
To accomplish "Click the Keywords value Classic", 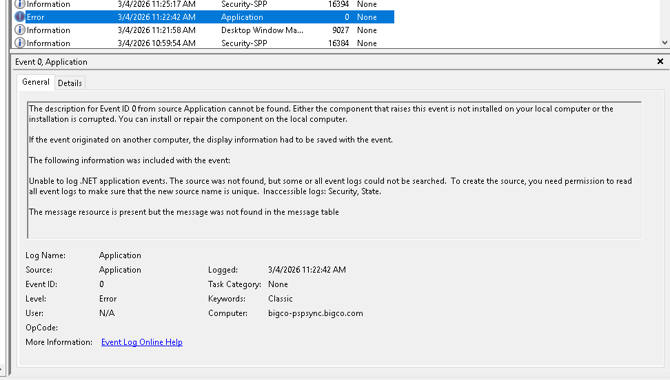I will coord(280,298).
